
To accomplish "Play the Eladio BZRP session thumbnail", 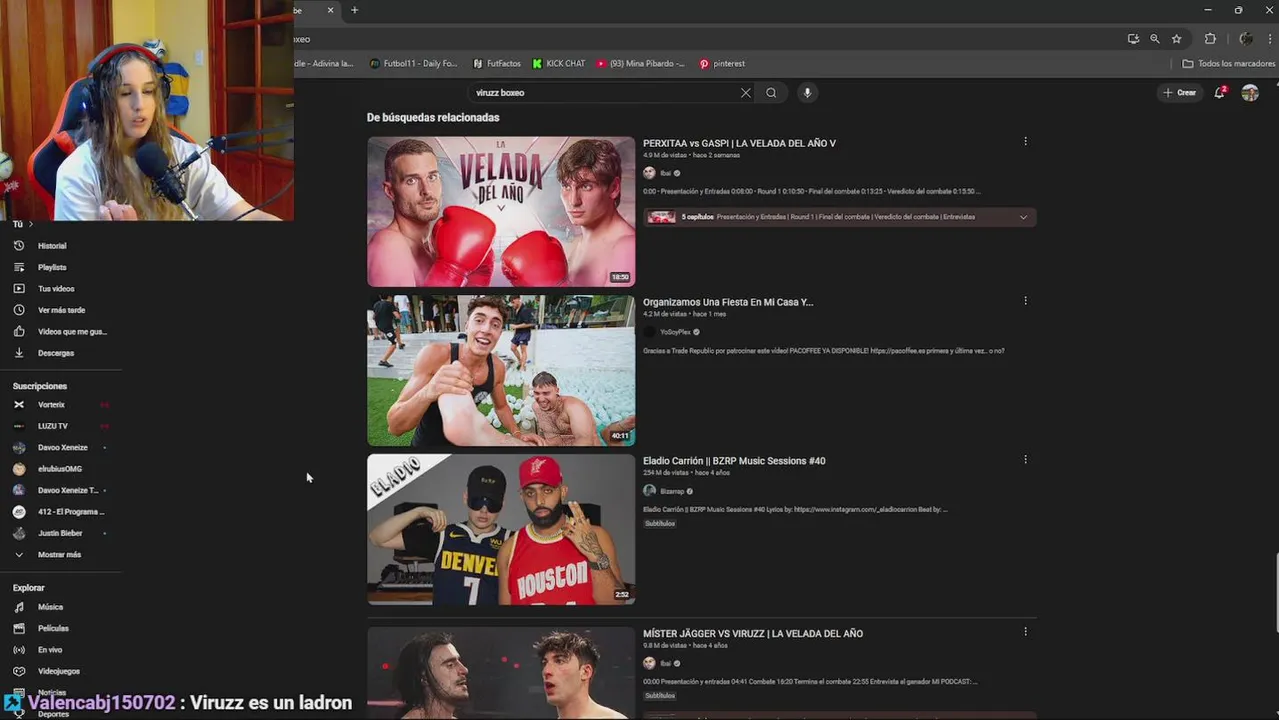I will pos(501,530).
